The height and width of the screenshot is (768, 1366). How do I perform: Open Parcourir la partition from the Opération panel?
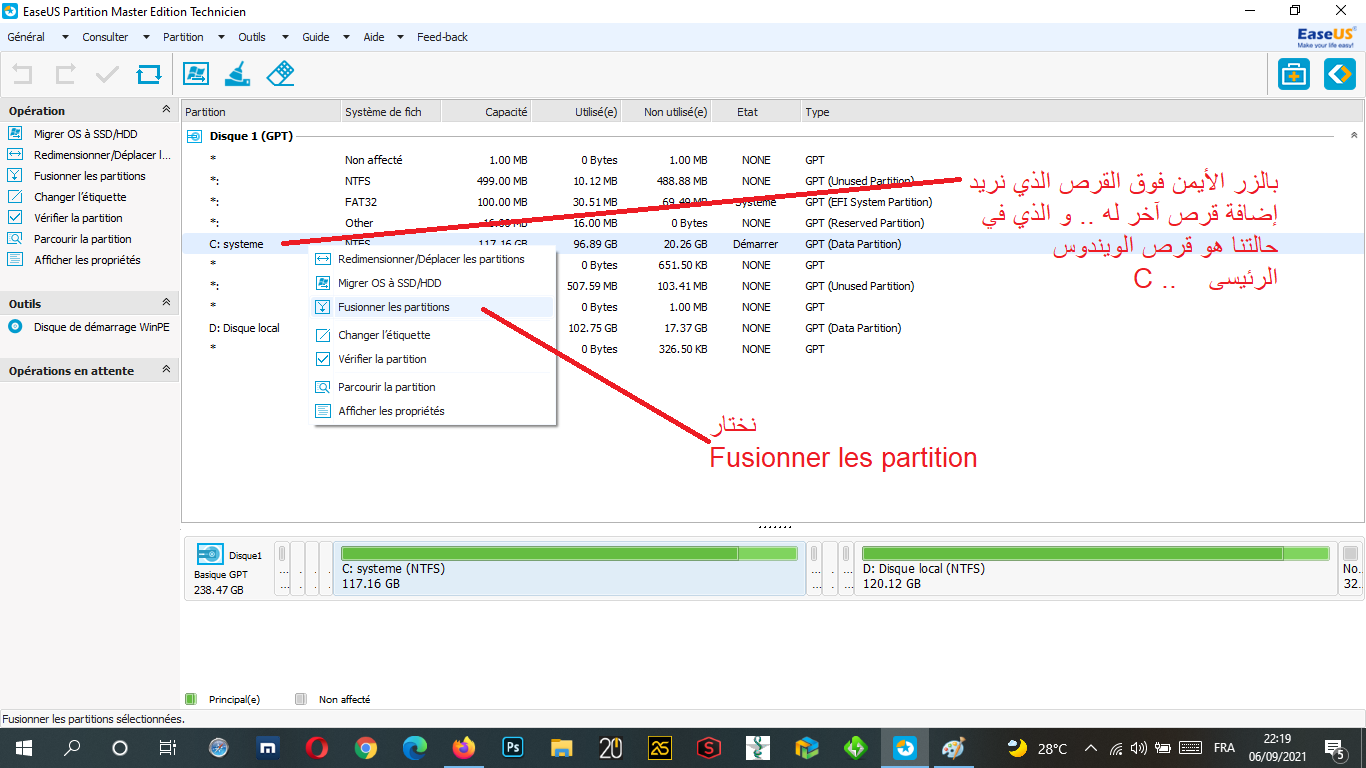[70, 239]
